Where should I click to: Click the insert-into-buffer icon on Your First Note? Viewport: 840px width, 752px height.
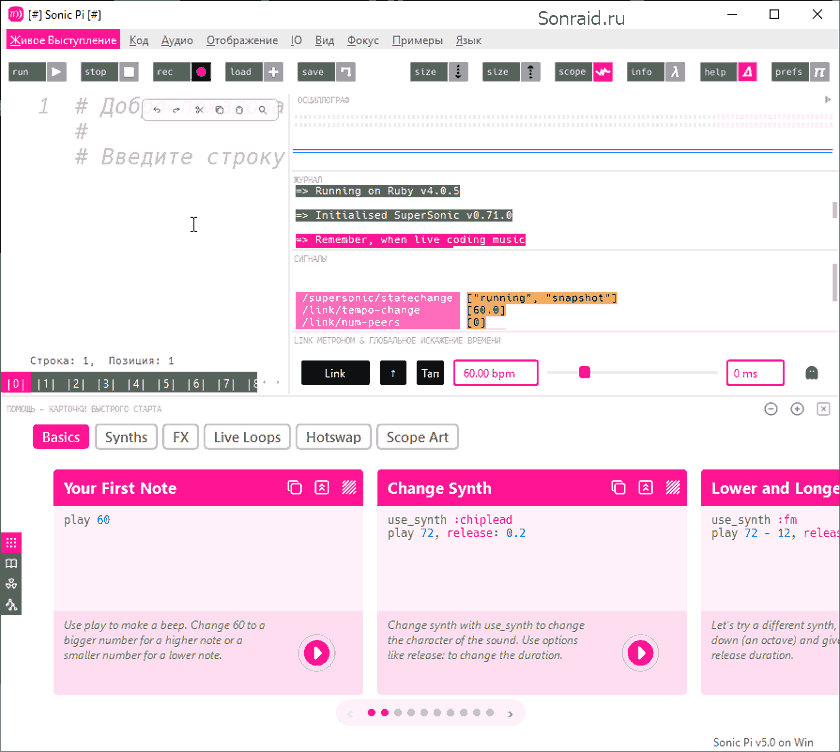321,487
